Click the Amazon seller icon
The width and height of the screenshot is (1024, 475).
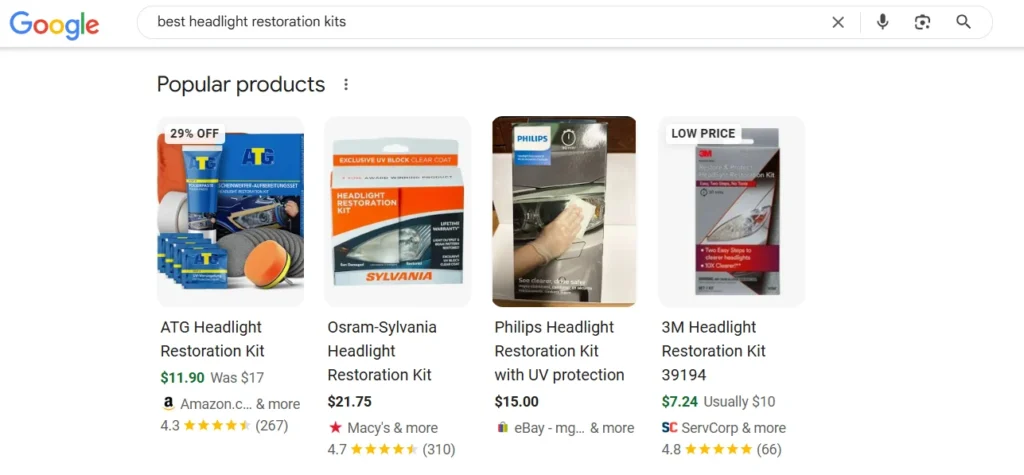168,404
